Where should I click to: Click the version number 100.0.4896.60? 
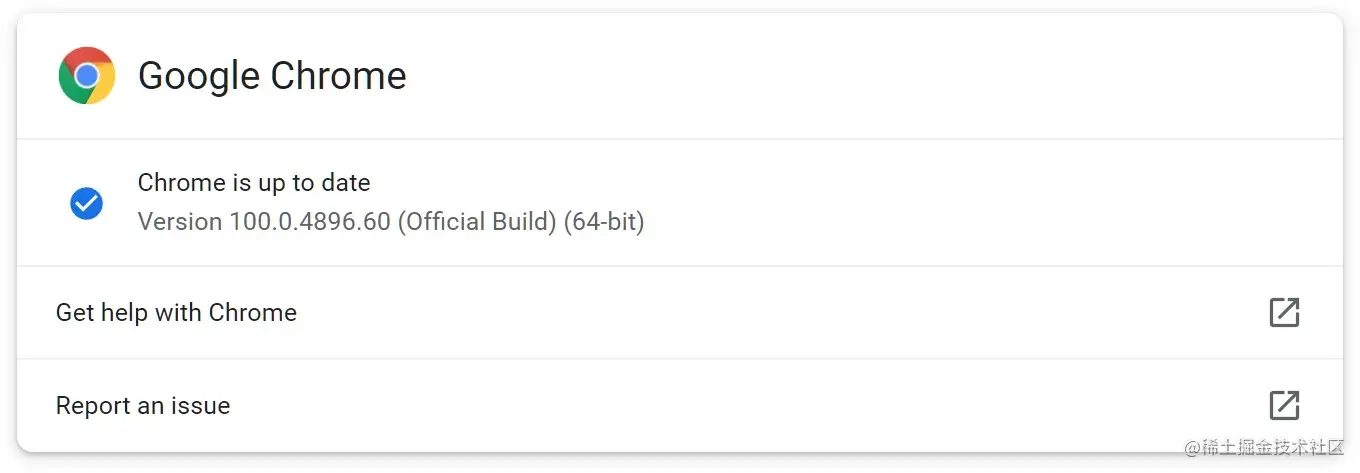[310, 221]
